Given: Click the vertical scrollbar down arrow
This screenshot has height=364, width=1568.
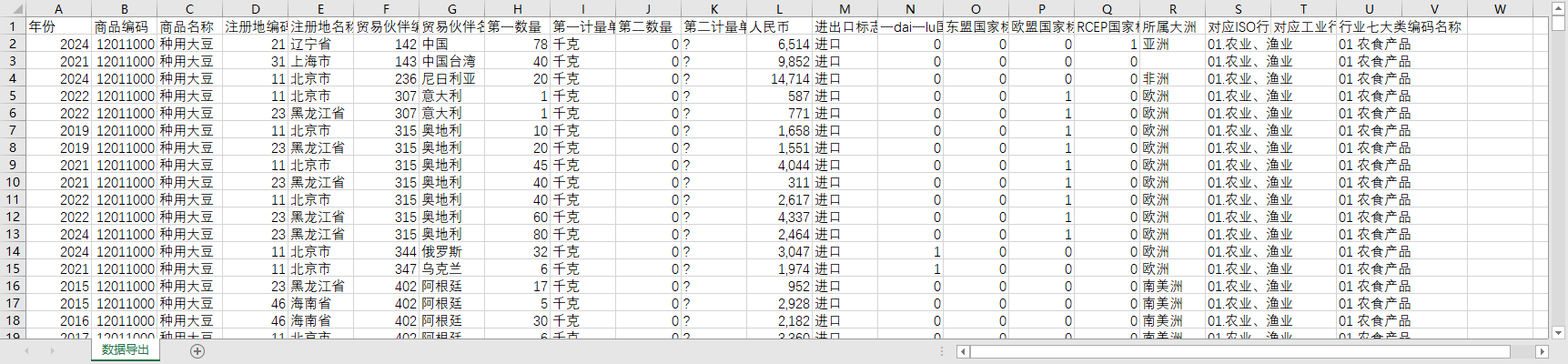Looking at the screenshot, I should 1559,332.
